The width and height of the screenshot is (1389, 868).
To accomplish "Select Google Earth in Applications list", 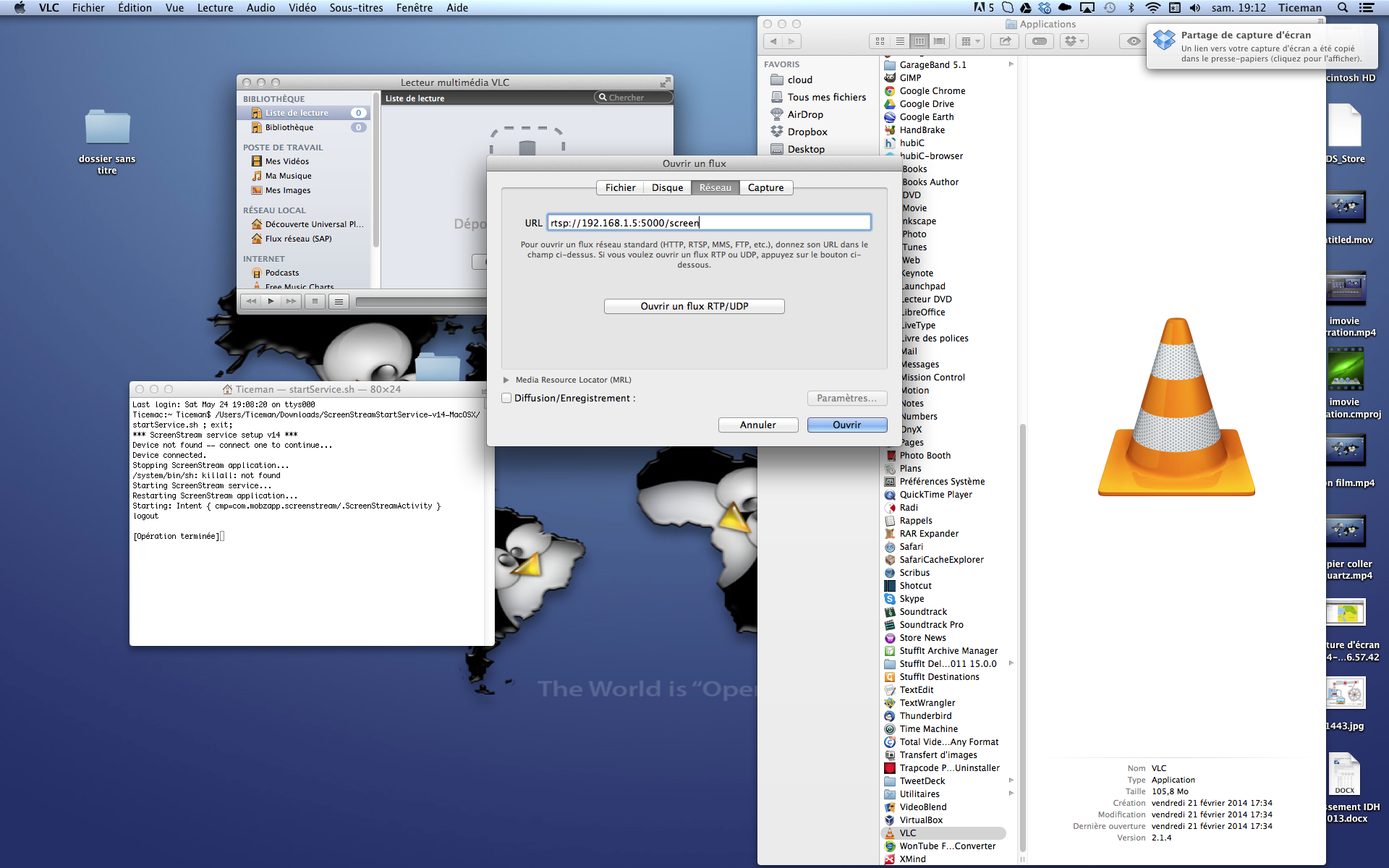I will [x=926, y=117].
